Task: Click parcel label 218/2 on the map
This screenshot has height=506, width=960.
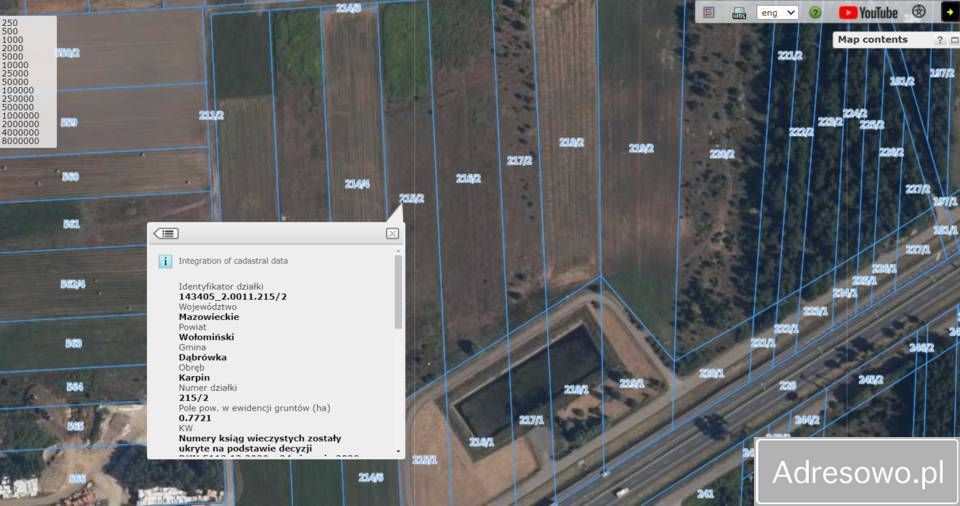Action: (571, 142)
